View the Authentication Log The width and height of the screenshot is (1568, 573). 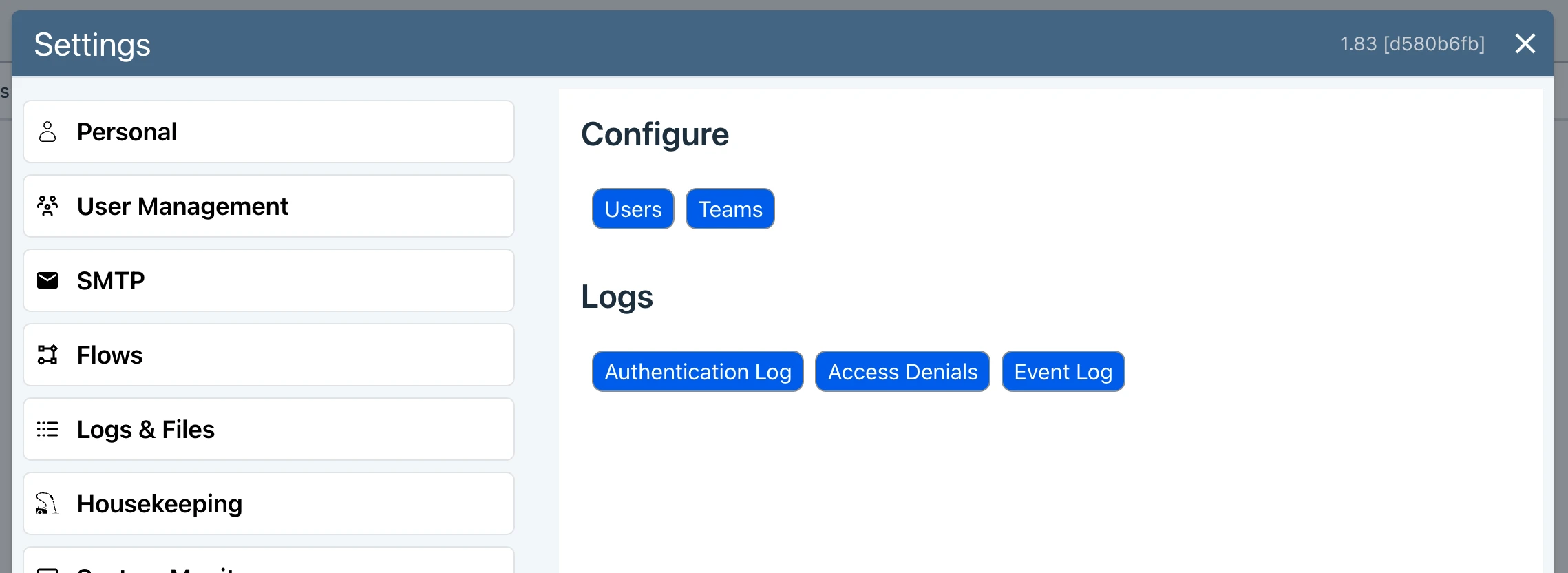coord(697,371)
